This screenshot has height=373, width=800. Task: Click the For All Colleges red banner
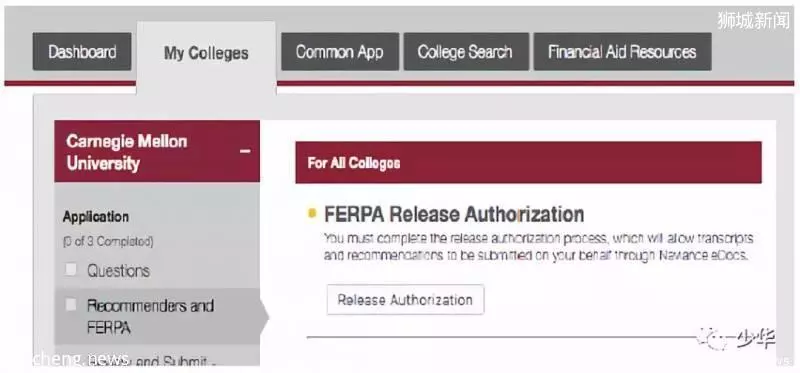[529, 163]
